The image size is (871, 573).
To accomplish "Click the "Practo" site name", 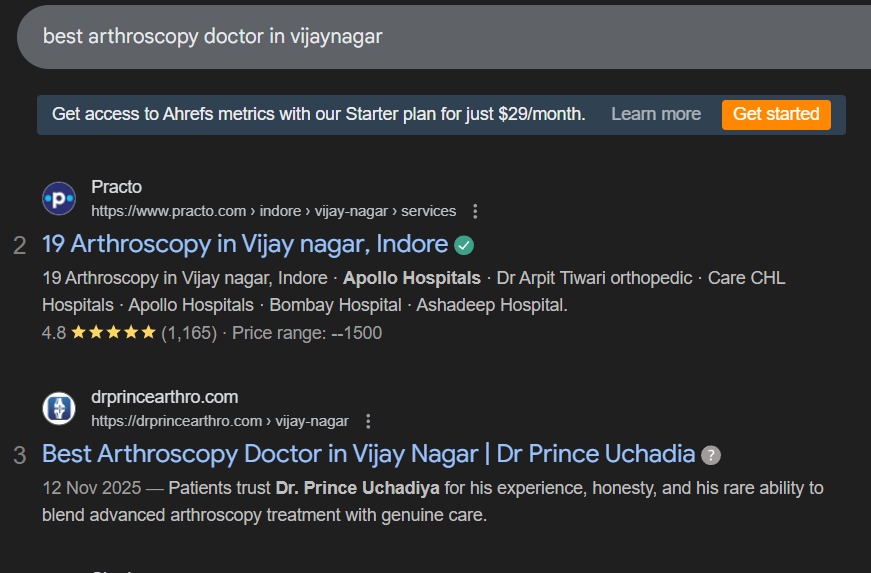I will pos(117,187).
